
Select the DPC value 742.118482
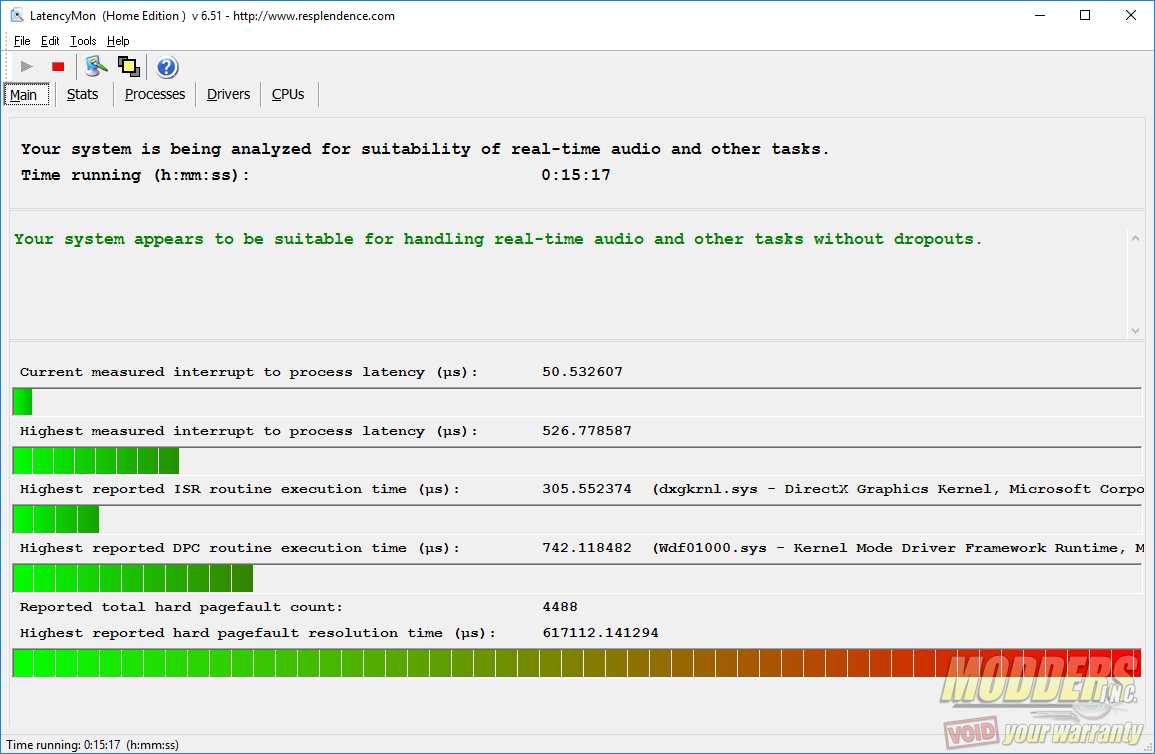tap(587, 548)
